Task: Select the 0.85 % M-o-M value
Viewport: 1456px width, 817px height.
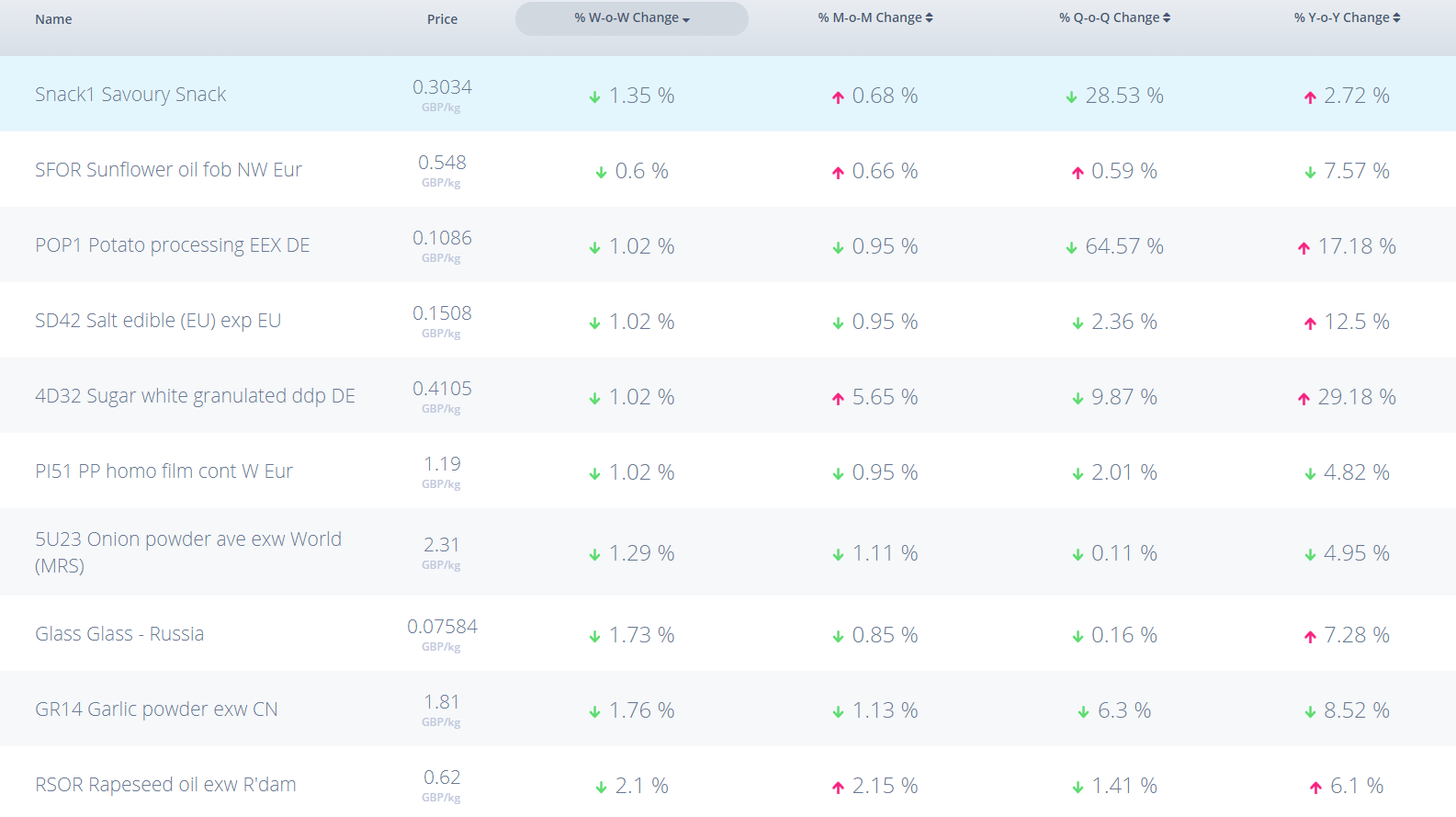Action: (885, 635)
